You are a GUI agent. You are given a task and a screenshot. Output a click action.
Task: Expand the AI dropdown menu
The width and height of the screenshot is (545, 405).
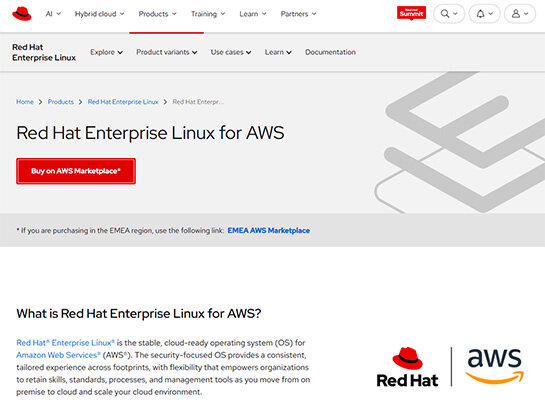click(53, 14)
